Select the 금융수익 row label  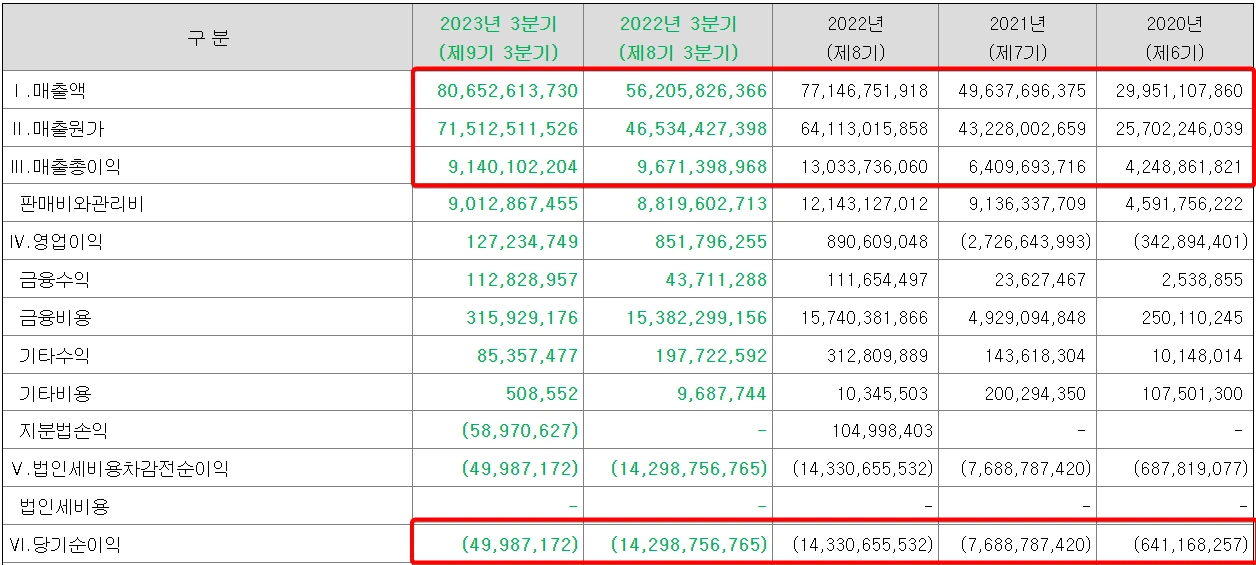point(55,280)
